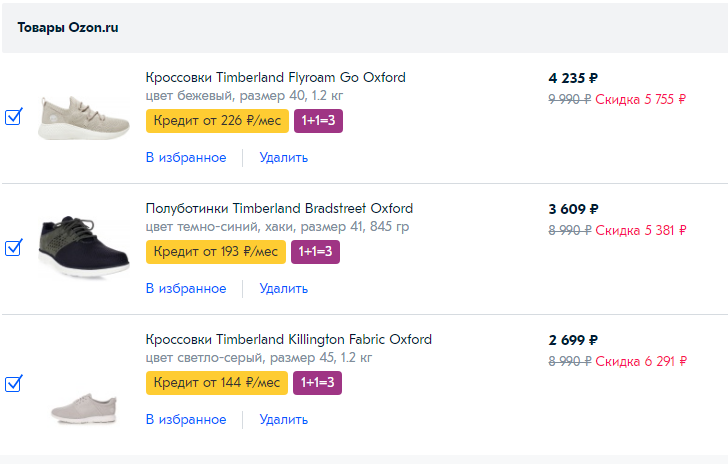Click the Кредит от 193 ₽/мес badge
728x464 pixels.
tap(215, 251)
